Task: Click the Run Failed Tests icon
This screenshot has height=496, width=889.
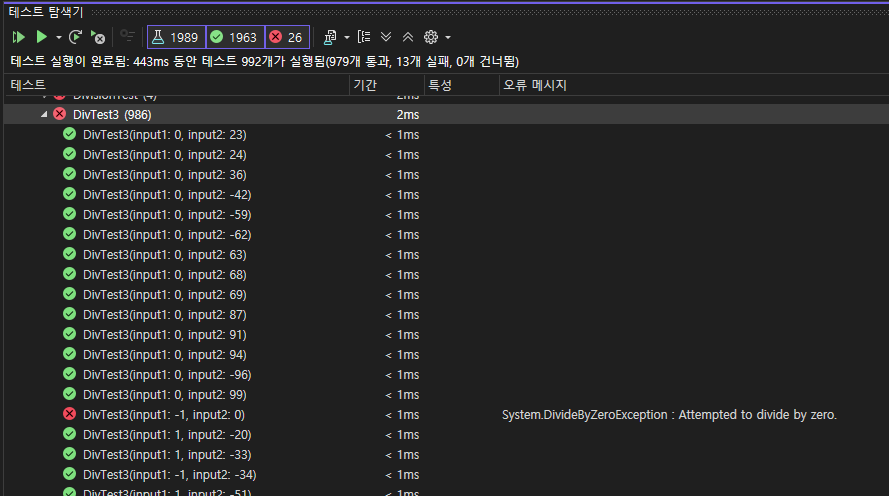Action: pyautogui.click(x=98, y=37)
